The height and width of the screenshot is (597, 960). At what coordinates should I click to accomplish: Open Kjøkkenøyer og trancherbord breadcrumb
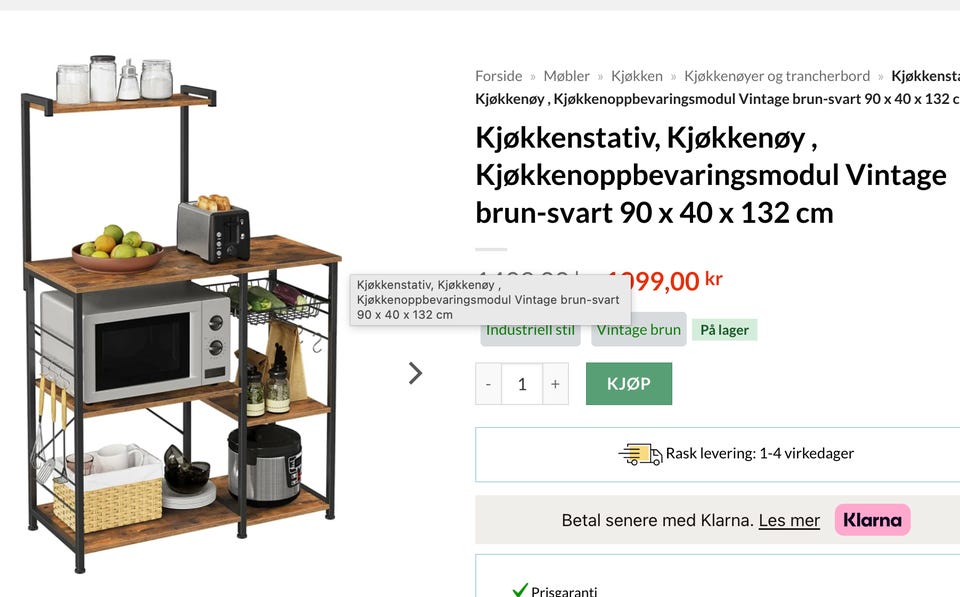tap(777, 76)
